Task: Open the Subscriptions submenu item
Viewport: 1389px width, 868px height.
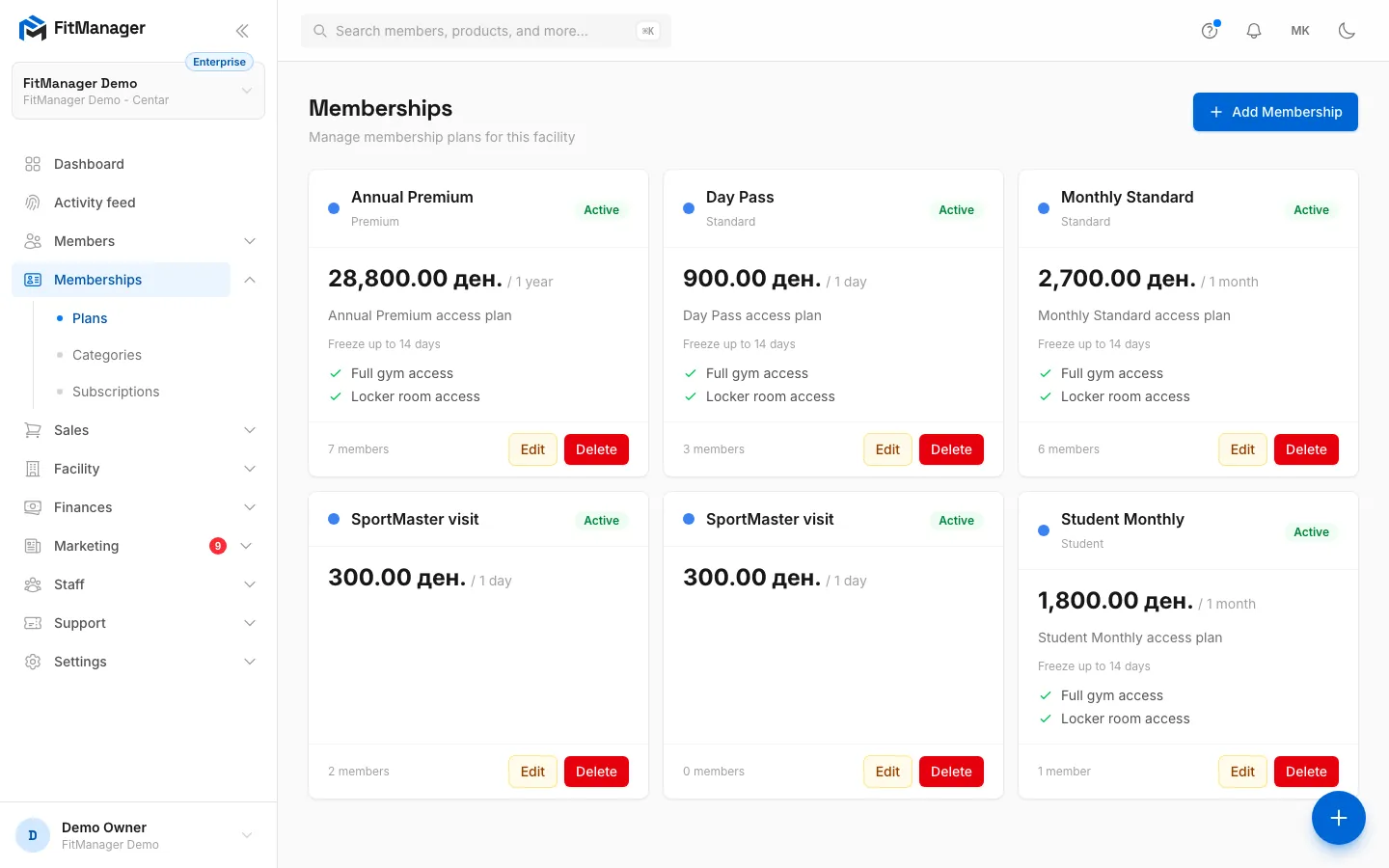Action: (x=116, y=392)
